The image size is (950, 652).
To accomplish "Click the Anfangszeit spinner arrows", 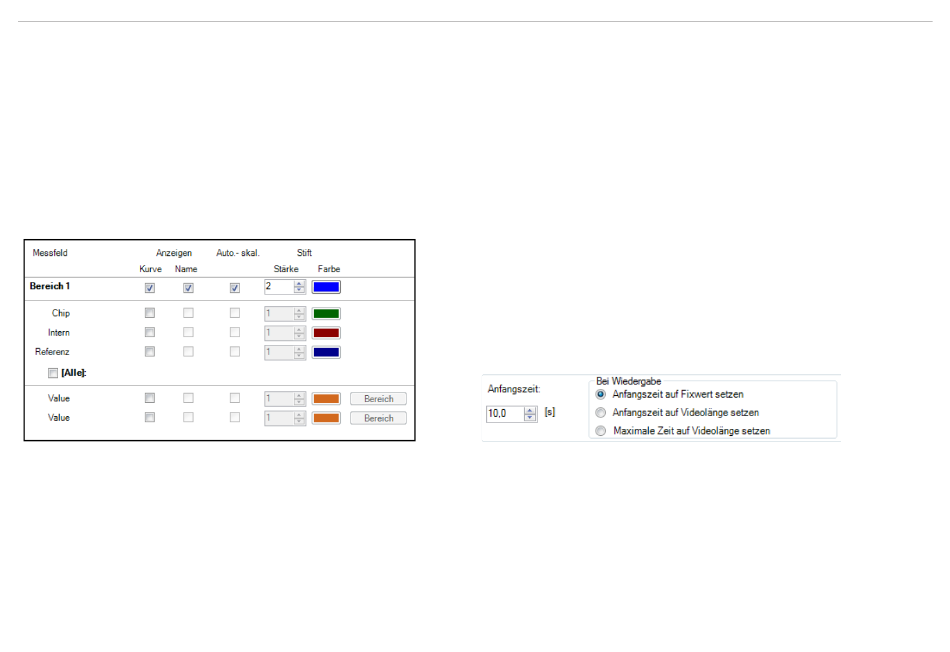I will coord(530,414).
